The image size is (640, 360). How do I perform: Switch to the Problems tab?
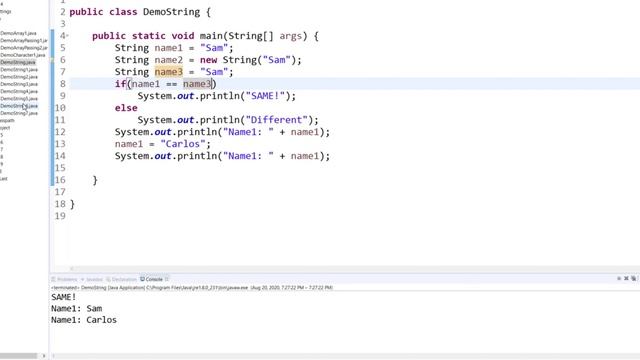click(64, 279)
